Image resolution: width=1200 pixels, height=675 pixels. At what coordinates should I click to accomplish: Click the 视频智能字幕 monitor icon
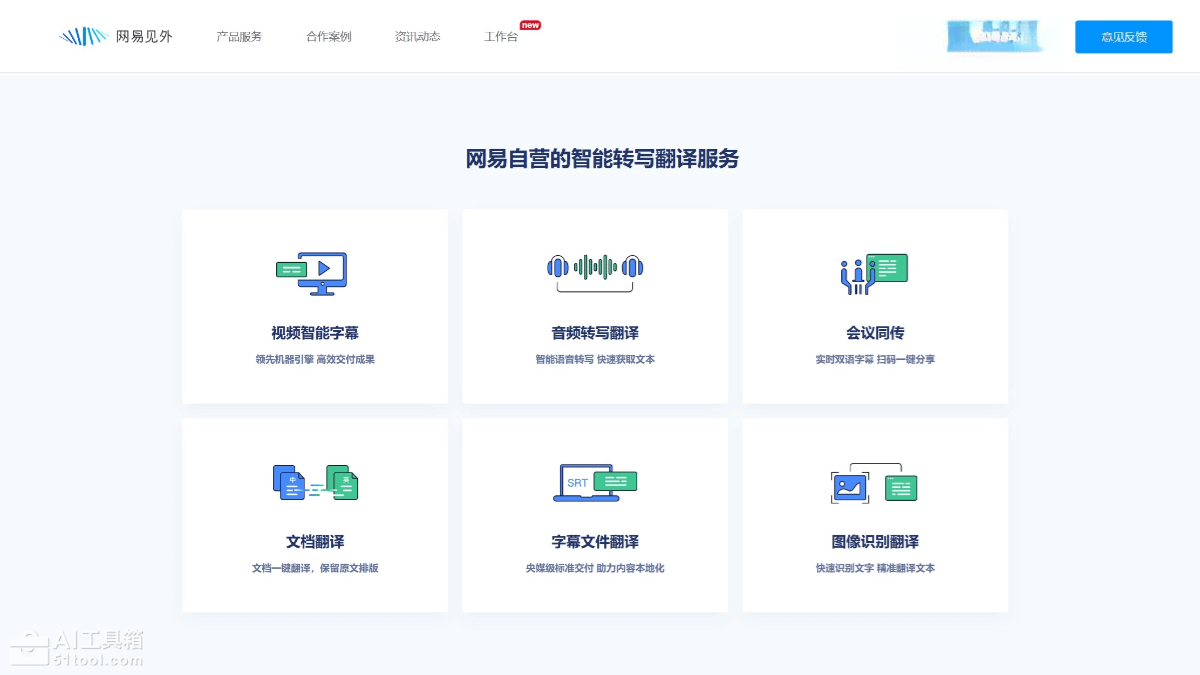314,272
